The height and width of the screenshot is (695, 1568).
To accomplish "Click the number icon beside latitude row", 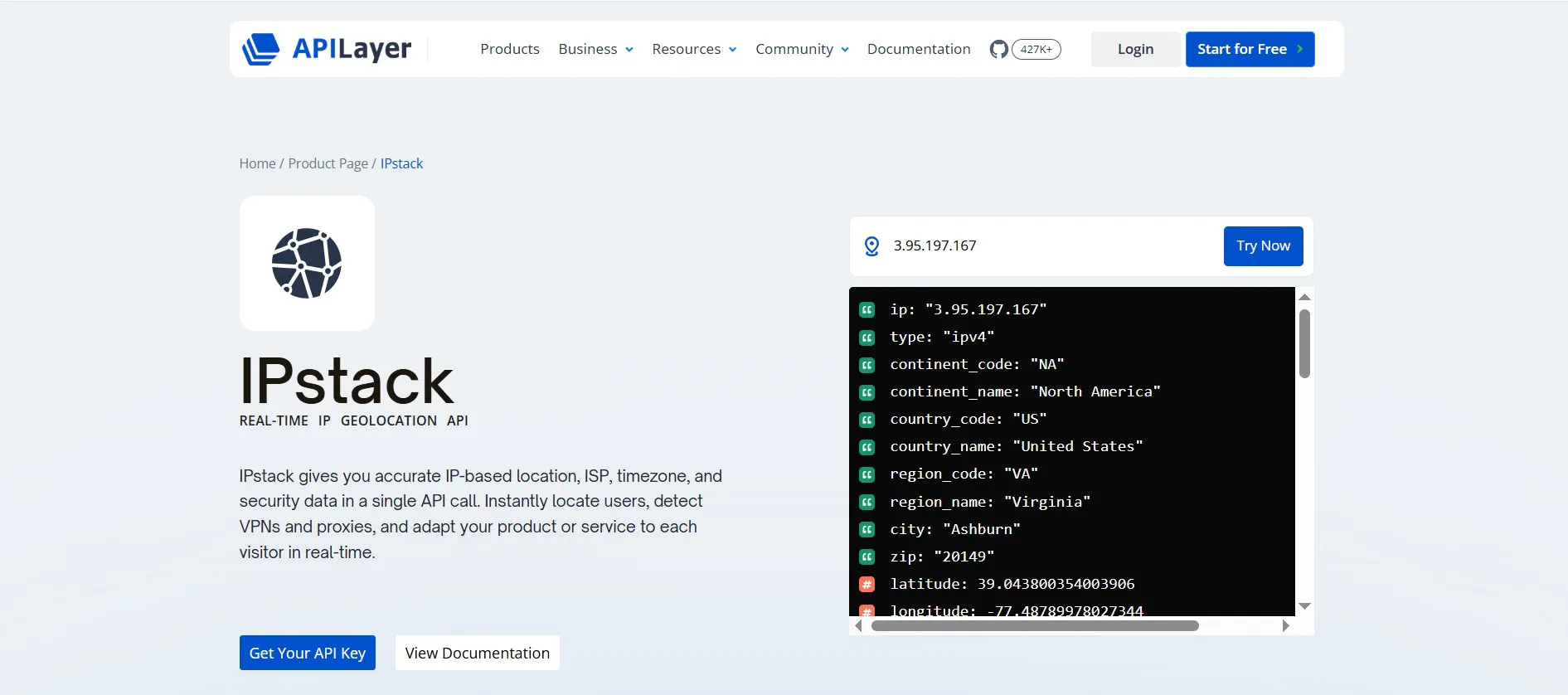I will click(867, 584).
